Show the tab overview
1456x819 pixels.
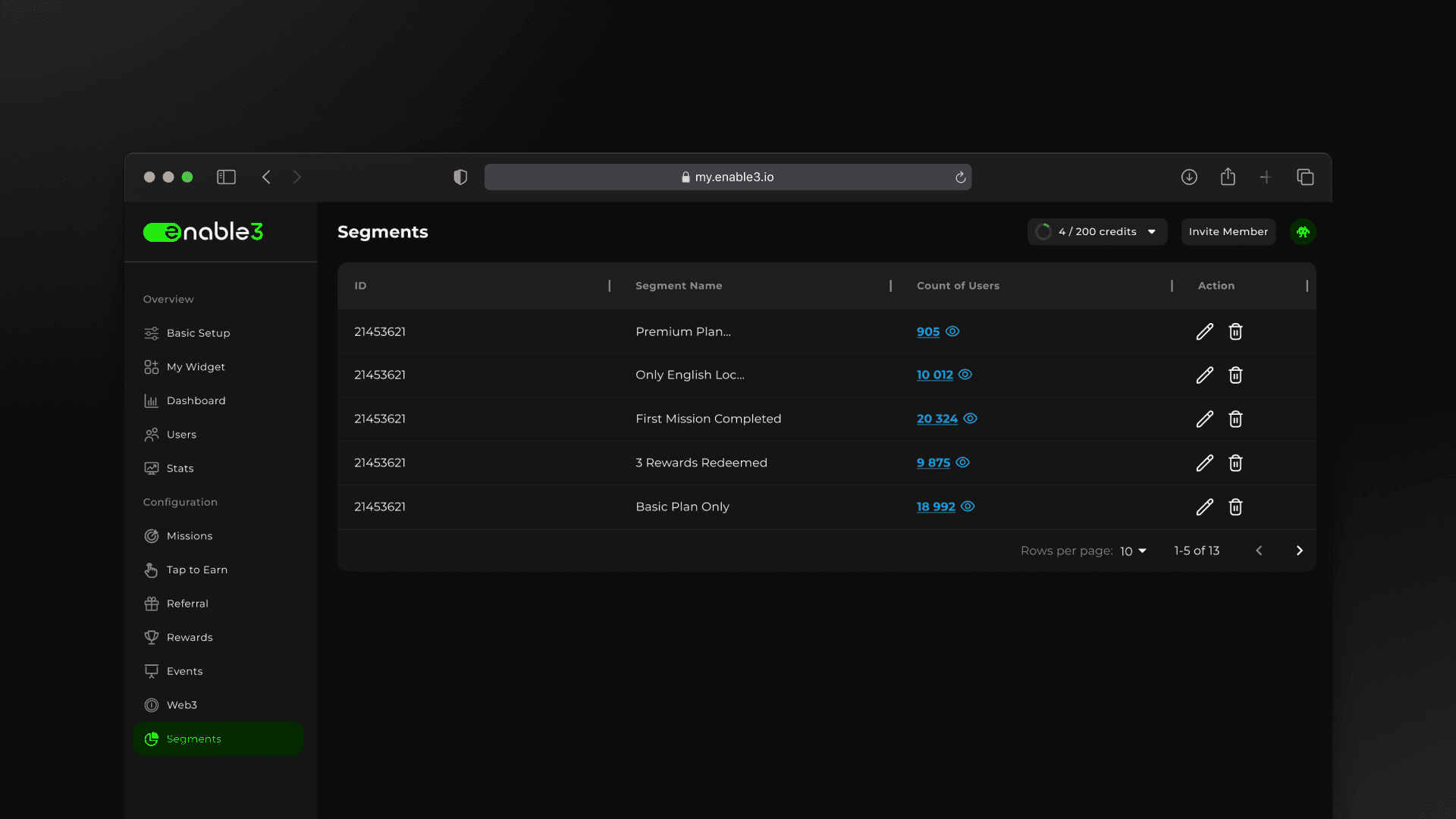tap(1305, 177)
